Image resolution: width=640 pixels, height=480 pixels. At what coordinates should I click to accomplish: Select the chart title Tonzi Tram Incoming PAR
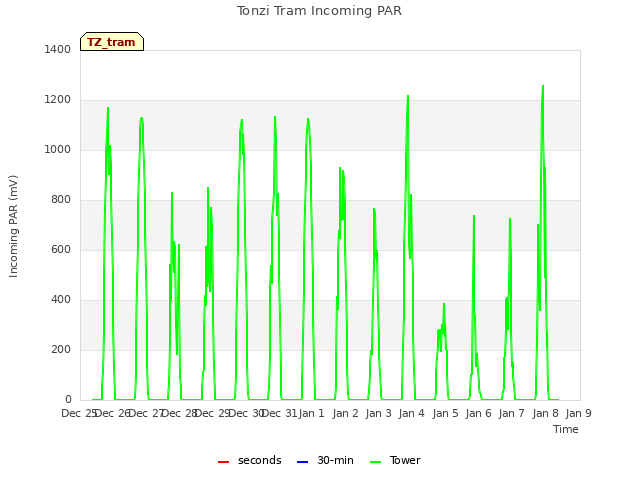click(319, 11)
